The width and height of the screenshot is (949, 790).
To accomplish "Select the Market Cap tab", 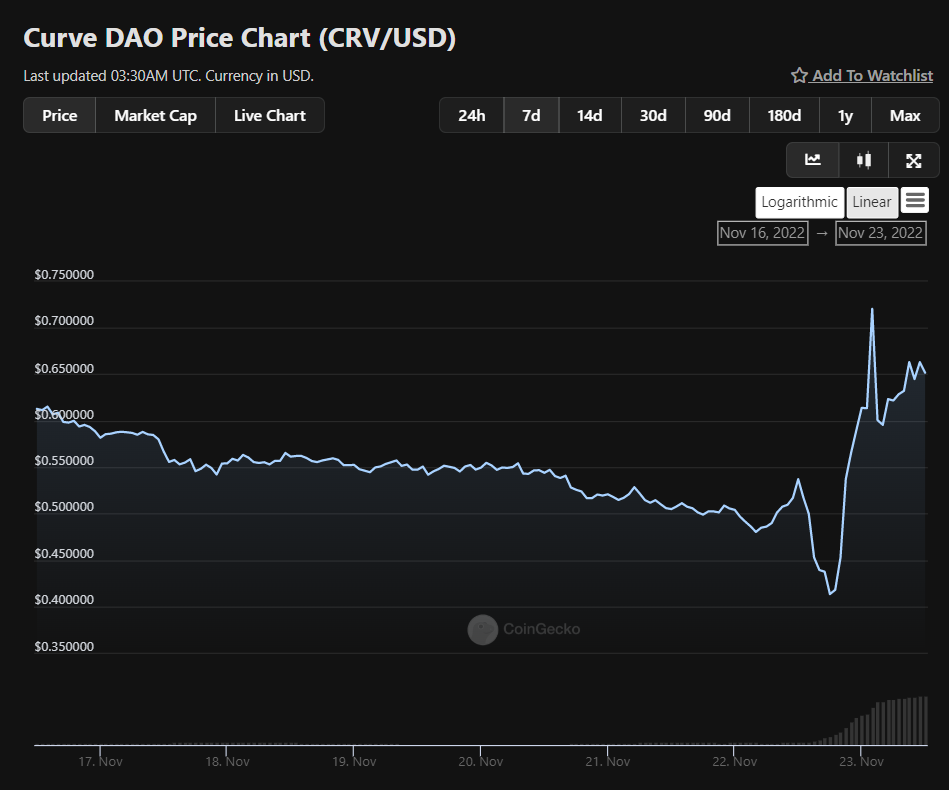I will tap(156, 115).
